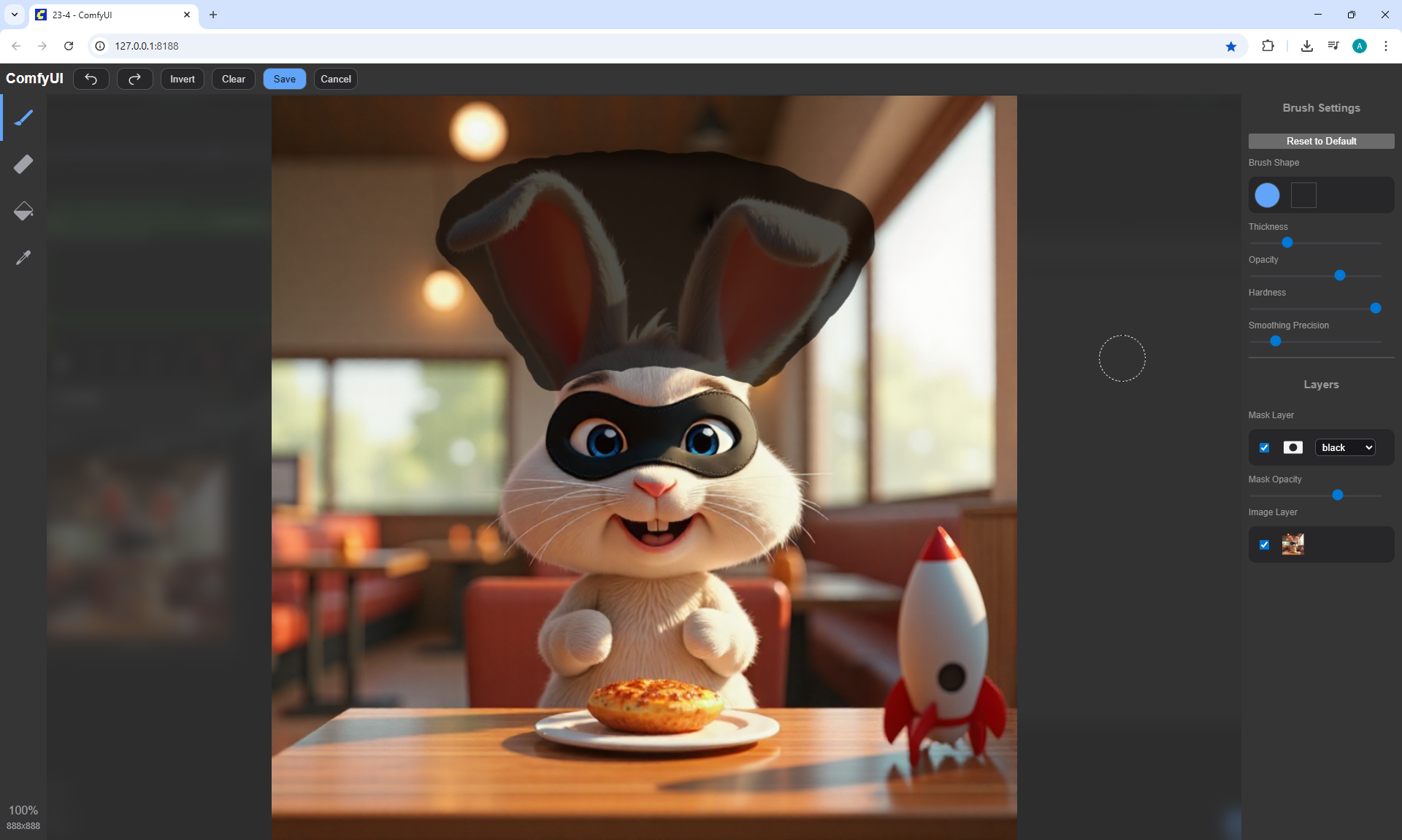Click the Image Layer thumbnail

click(x=1292, y=544)
